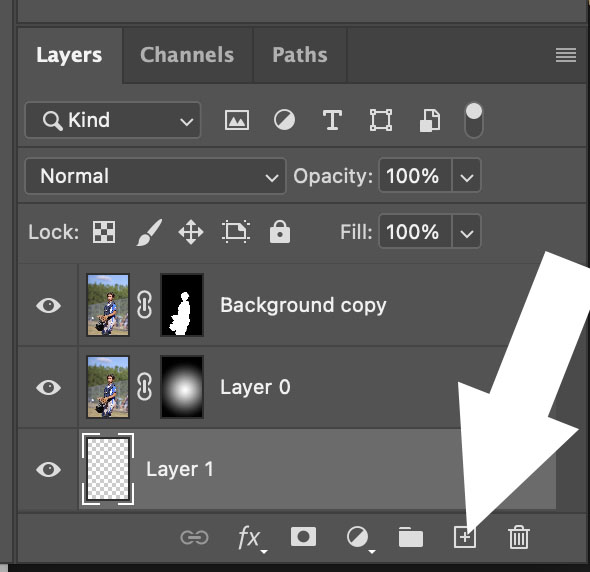
Task: Open the Normal blend mode dropdown
Action: click(155, 176)
